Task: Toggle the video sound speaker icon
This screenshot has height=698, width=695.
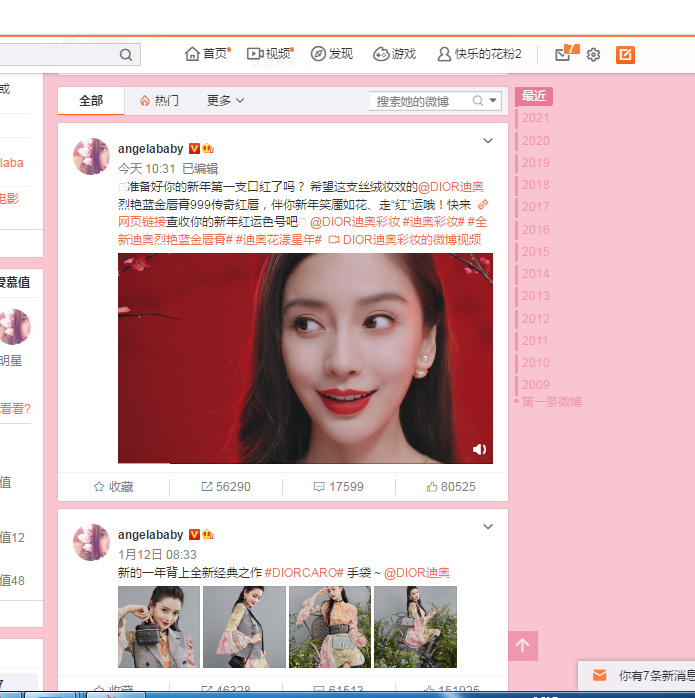Action: (x=479, y=450)
